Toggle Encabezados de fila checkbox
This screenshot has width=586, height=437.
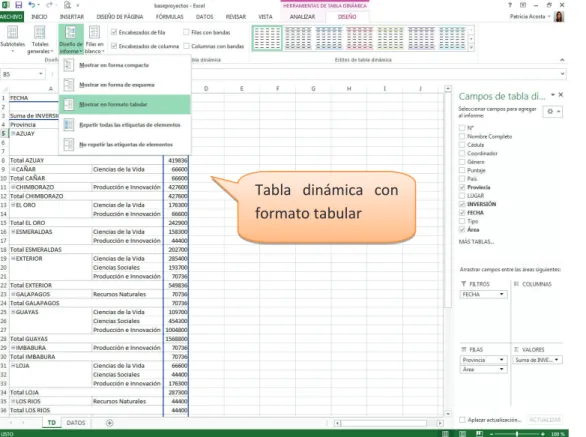[114, 32]
